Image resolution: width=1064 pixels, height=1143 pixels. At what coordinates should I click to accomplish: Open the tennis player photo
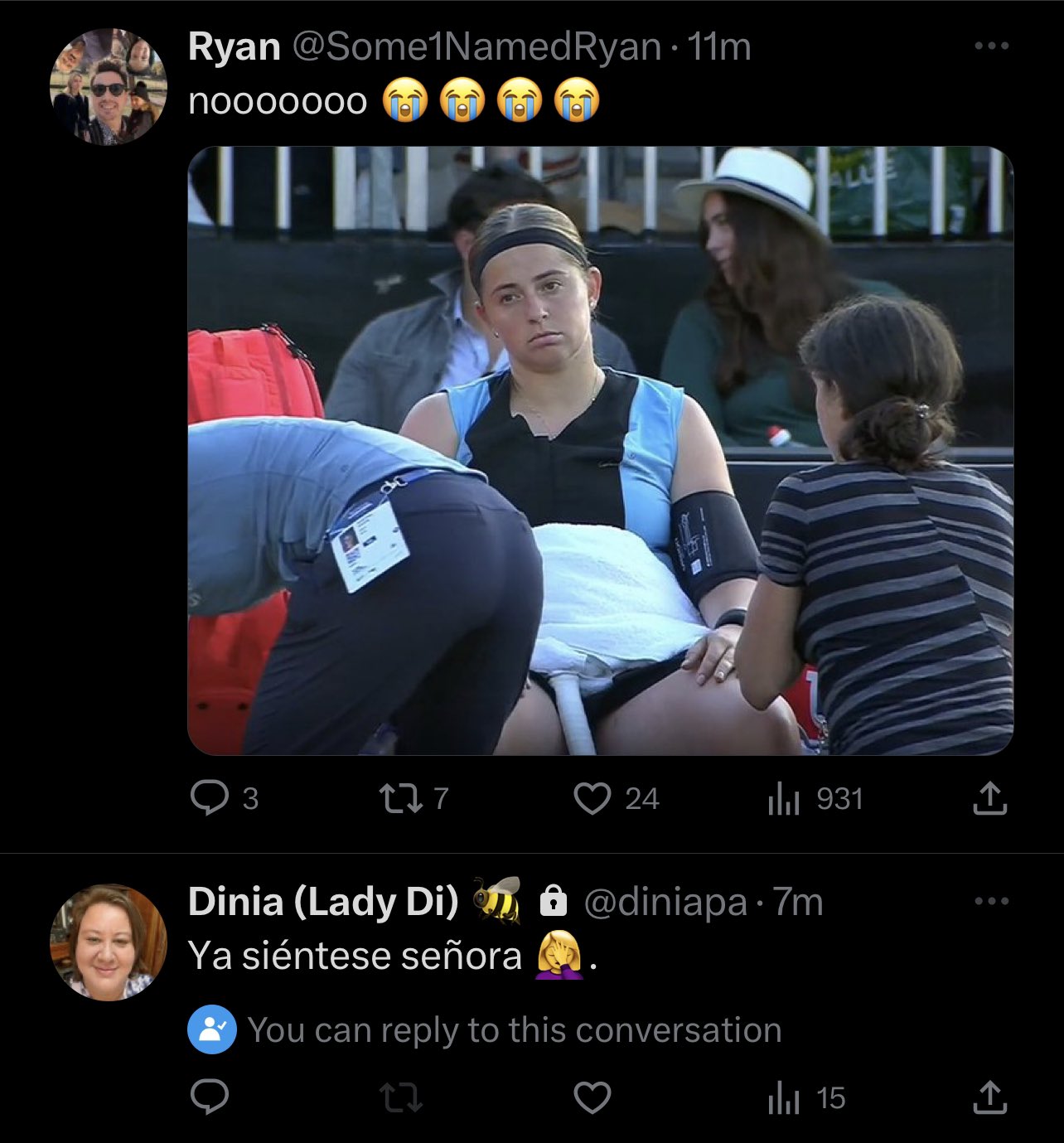pyautogui.click(x=600, y=450)
